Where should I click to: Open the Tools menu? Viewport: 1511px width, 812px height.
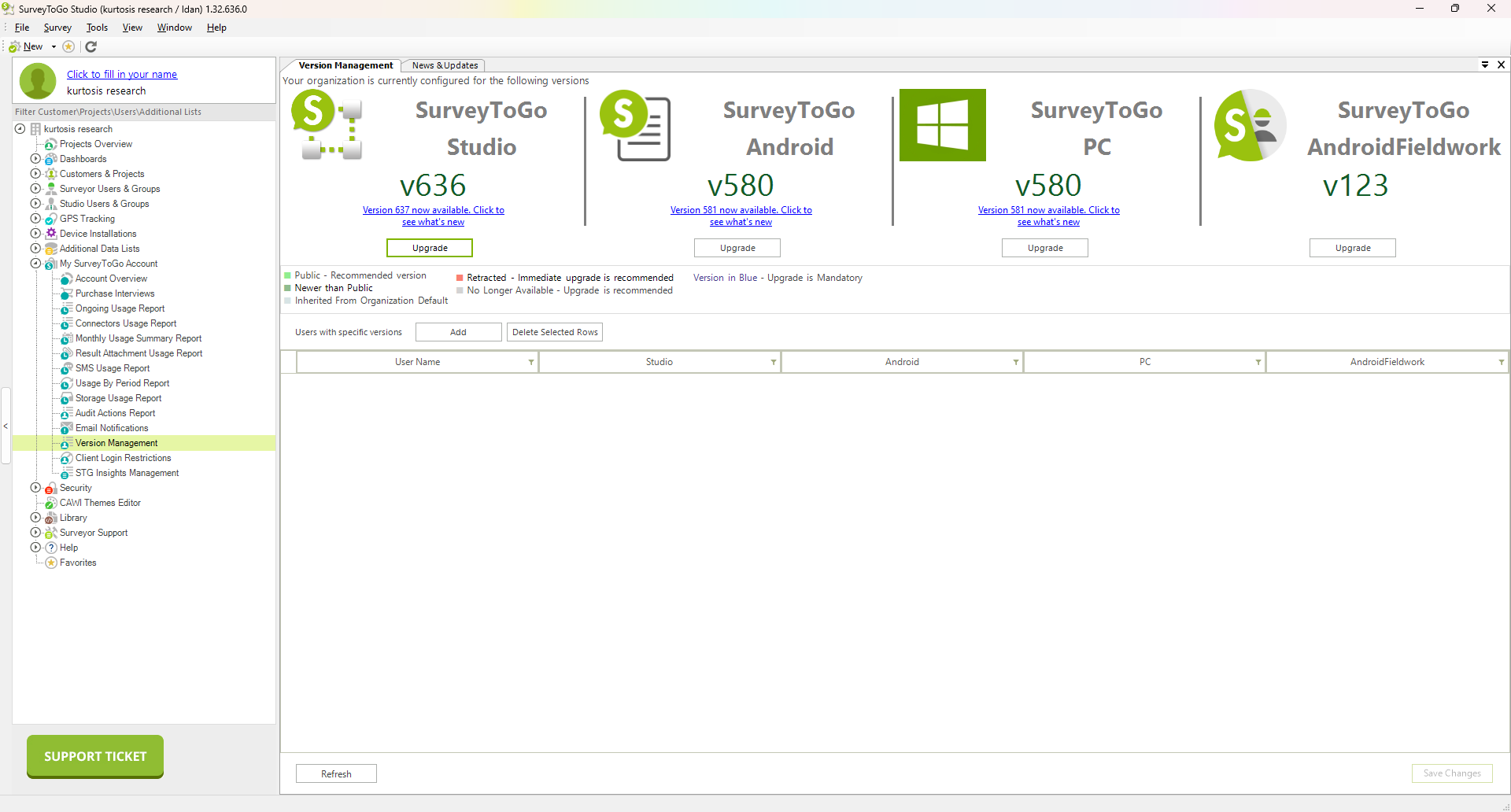pyautogui.click(x=97, y=27)
